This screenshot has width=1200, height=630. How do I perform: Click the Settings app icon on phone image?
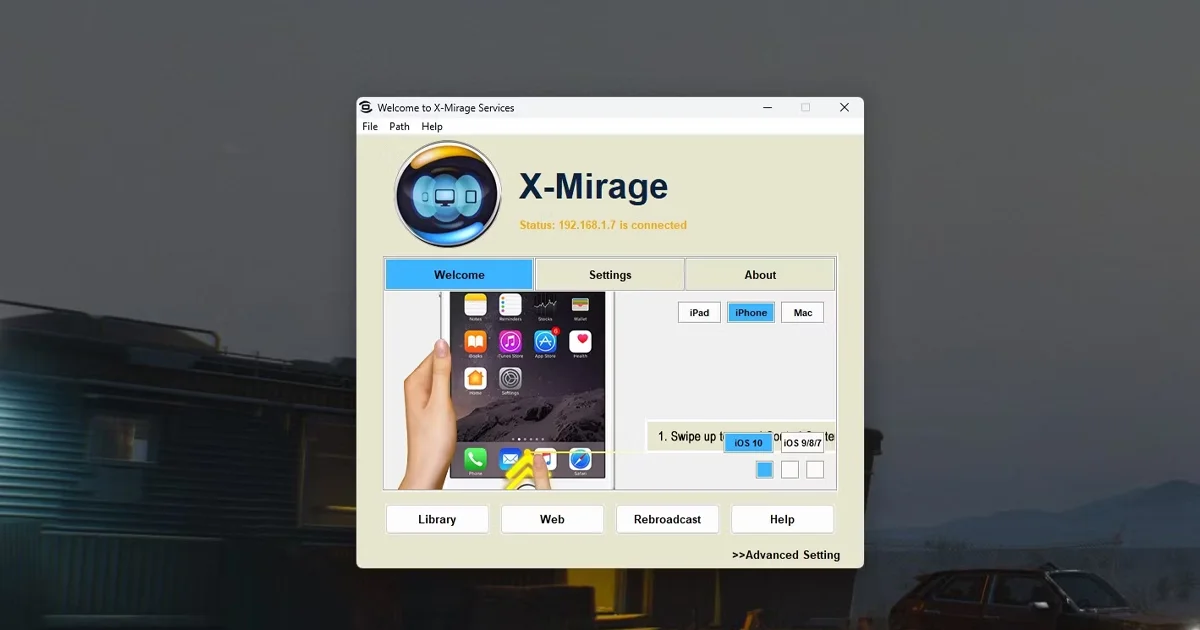[x=510, y=379]
